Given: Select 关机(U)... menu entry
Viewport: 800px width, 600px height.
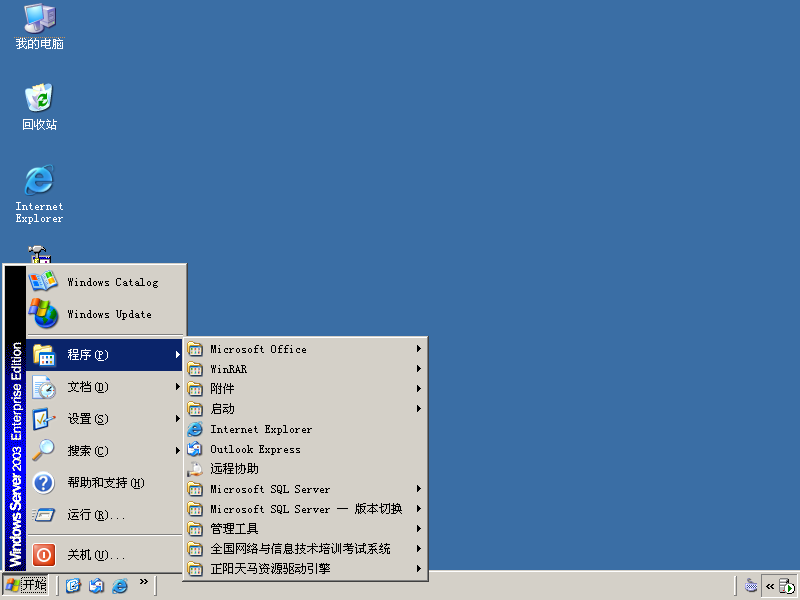Looking at the screenshot, I should click(104, 555).
